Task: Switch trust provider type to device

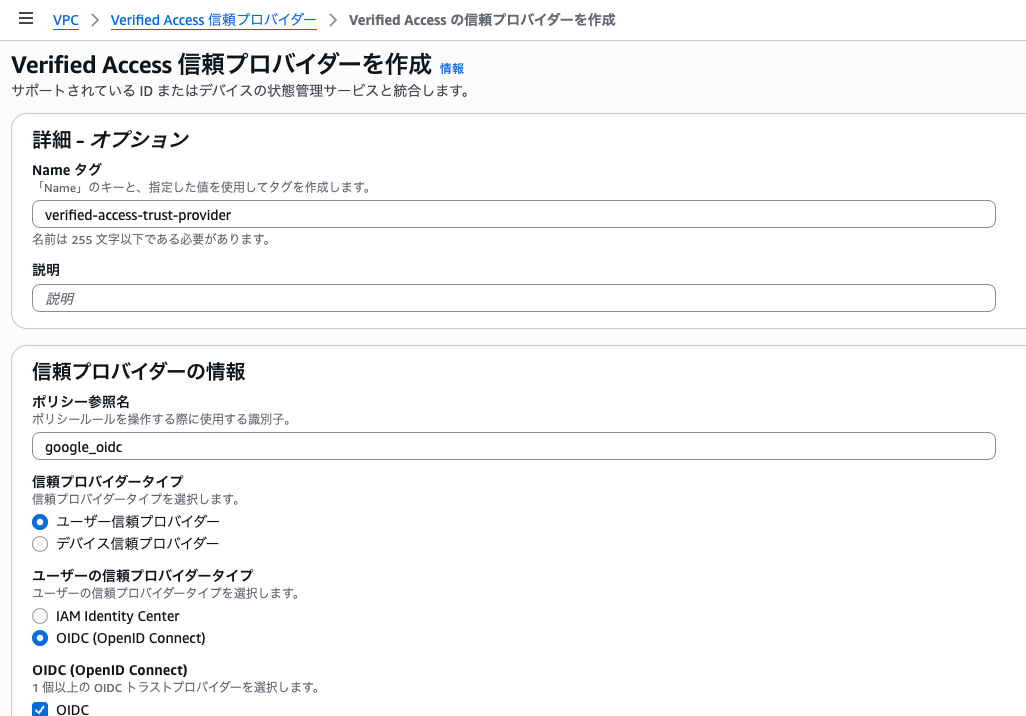Action: pos(39,543)
